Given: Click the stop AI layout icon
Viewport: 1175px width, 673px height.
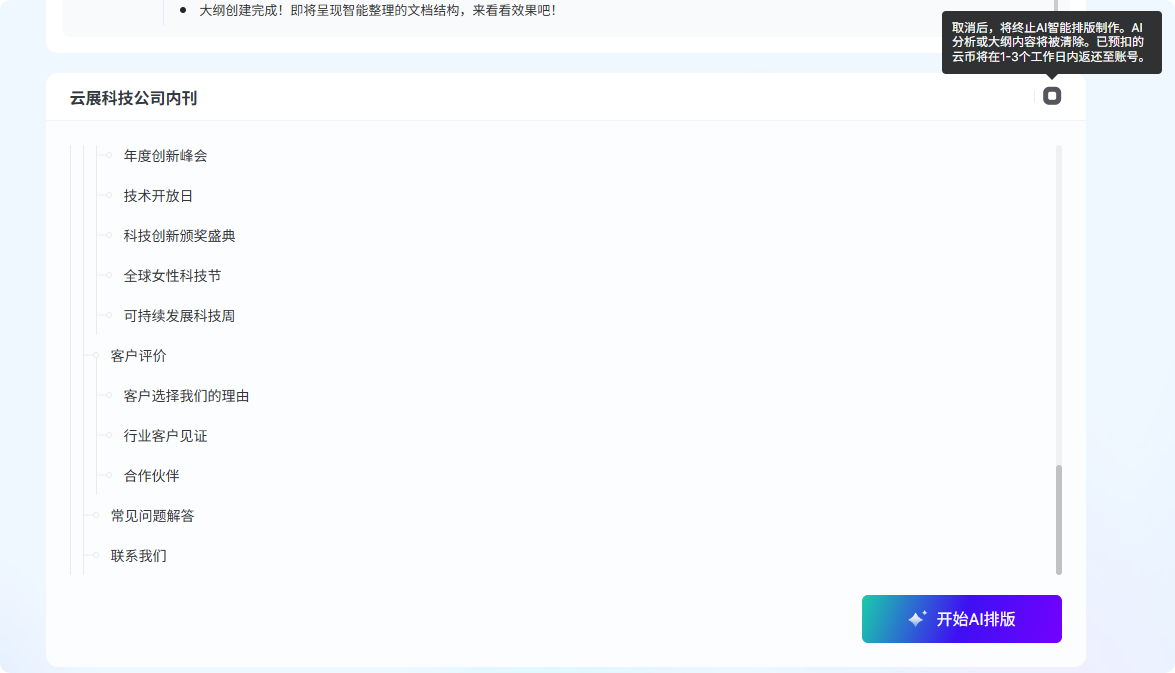Looking at the screenshot, I should tap(1051, 96).
